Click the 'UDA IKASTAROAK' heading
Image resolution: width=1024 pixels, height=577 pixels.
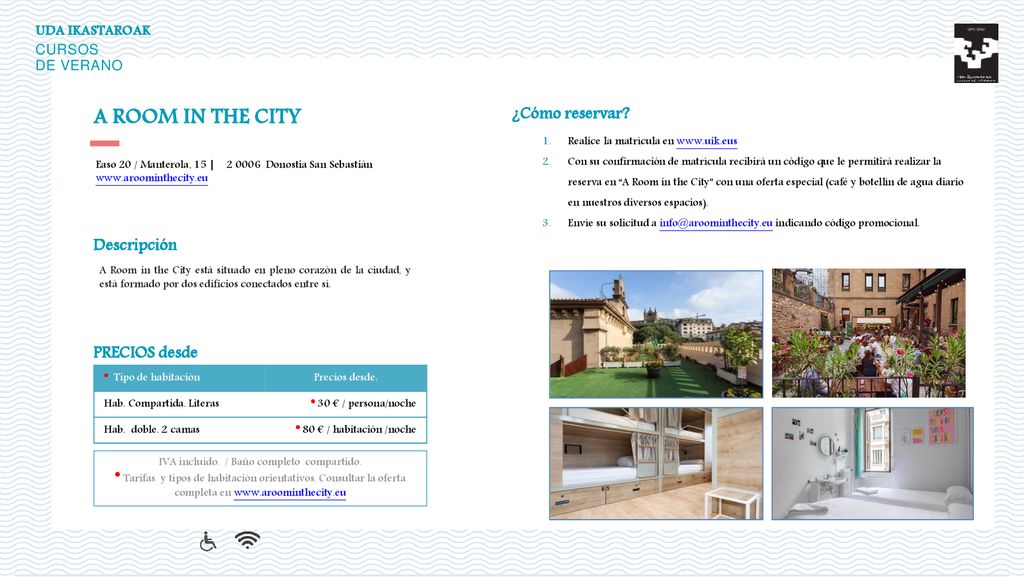click(93, 31)
